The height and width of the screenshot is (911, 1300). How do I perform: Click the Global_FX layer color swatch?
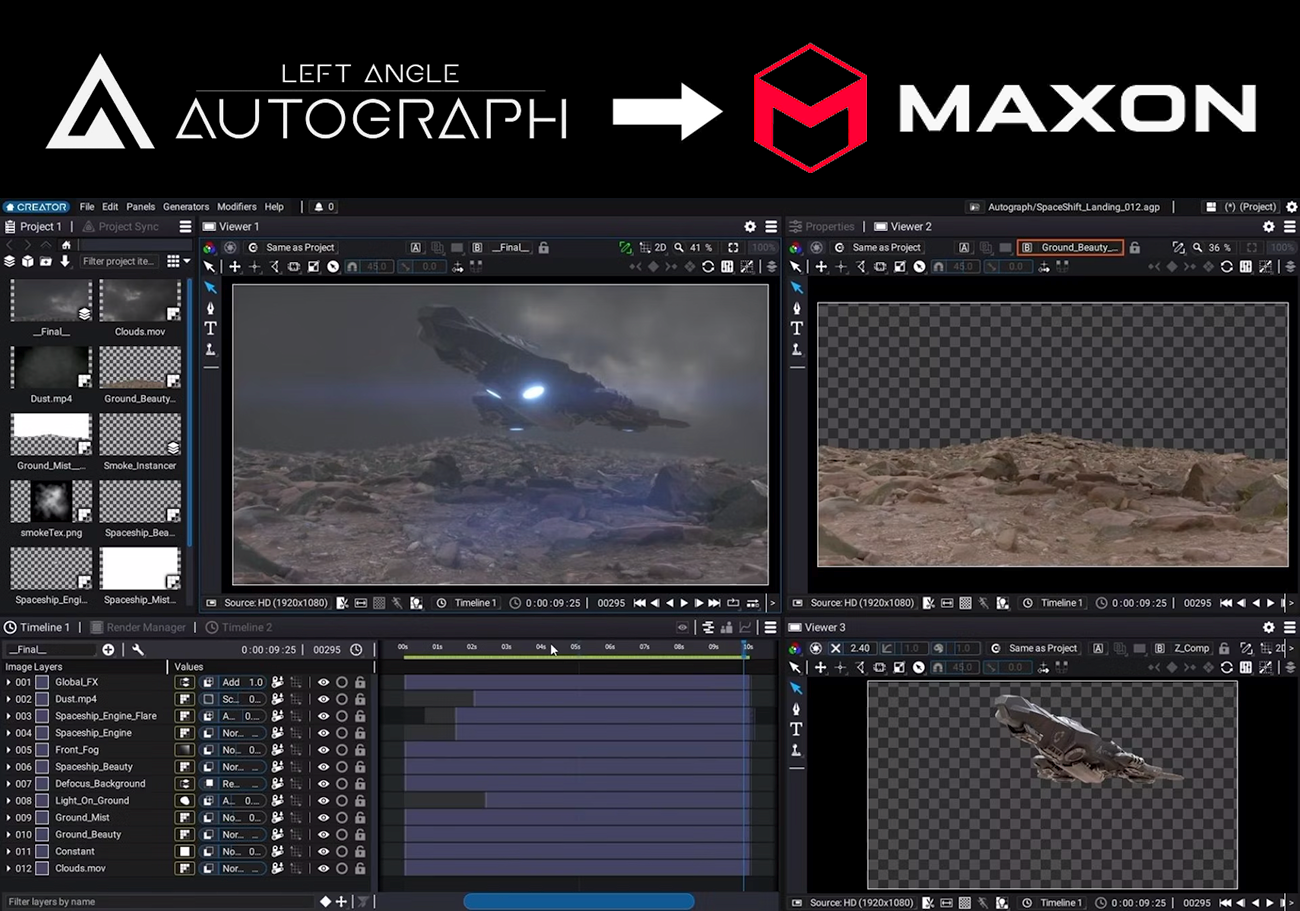pyautogui.click(x=42, y=683)
